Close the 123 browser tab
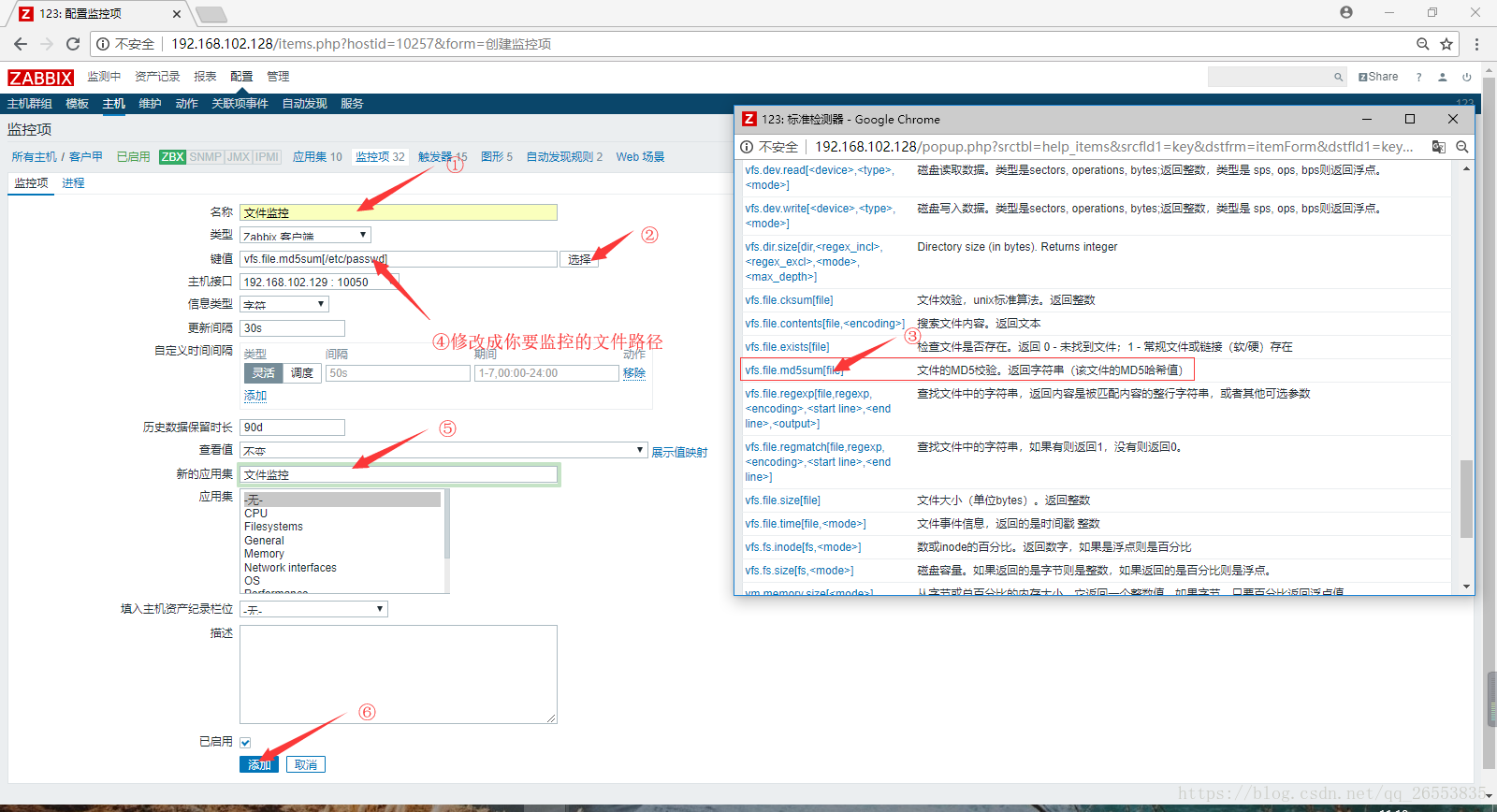This screenshot has height=812, width=1497. pos(177,14)
